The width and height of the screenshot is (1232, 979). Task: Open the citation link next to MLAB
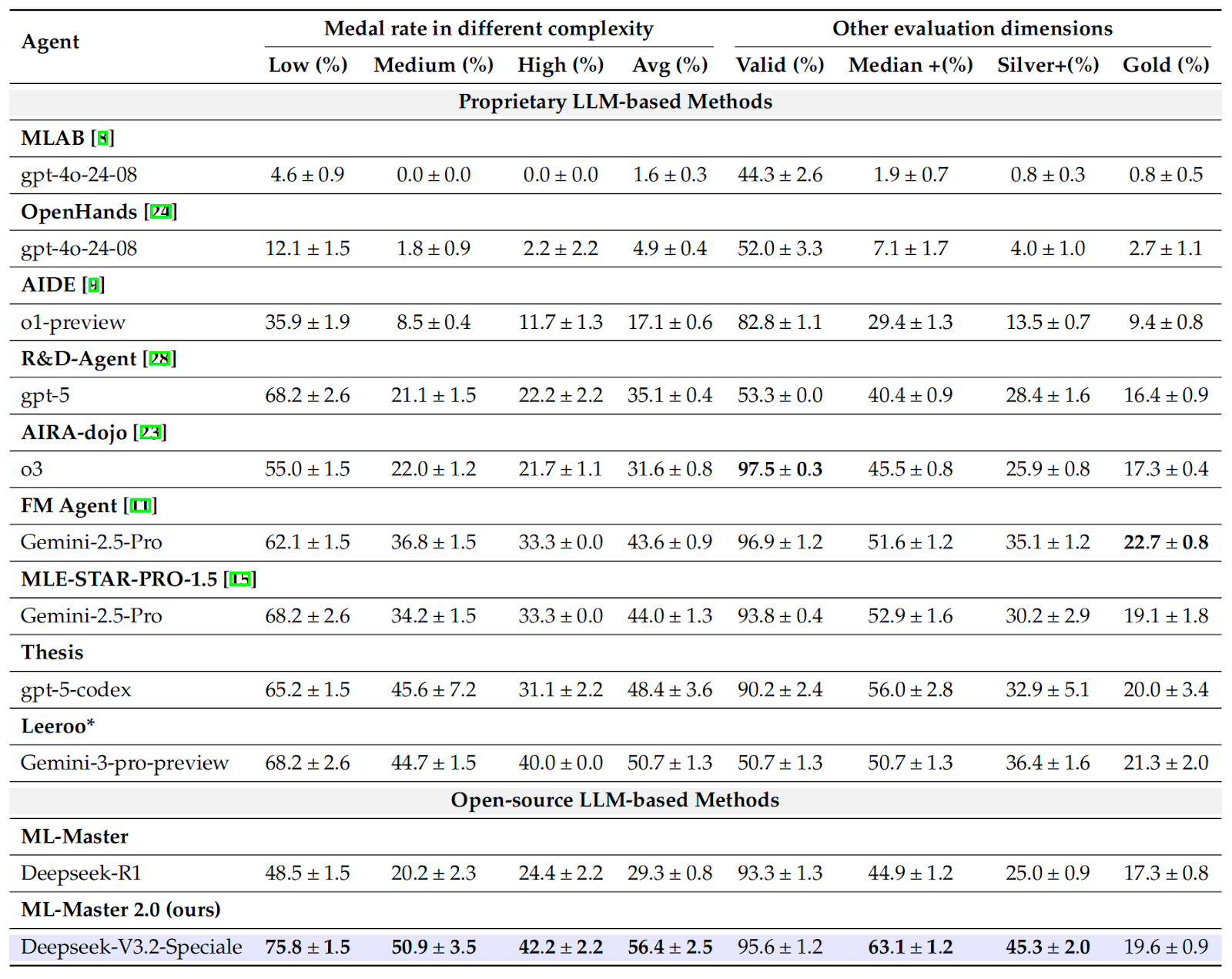point(103,139)
